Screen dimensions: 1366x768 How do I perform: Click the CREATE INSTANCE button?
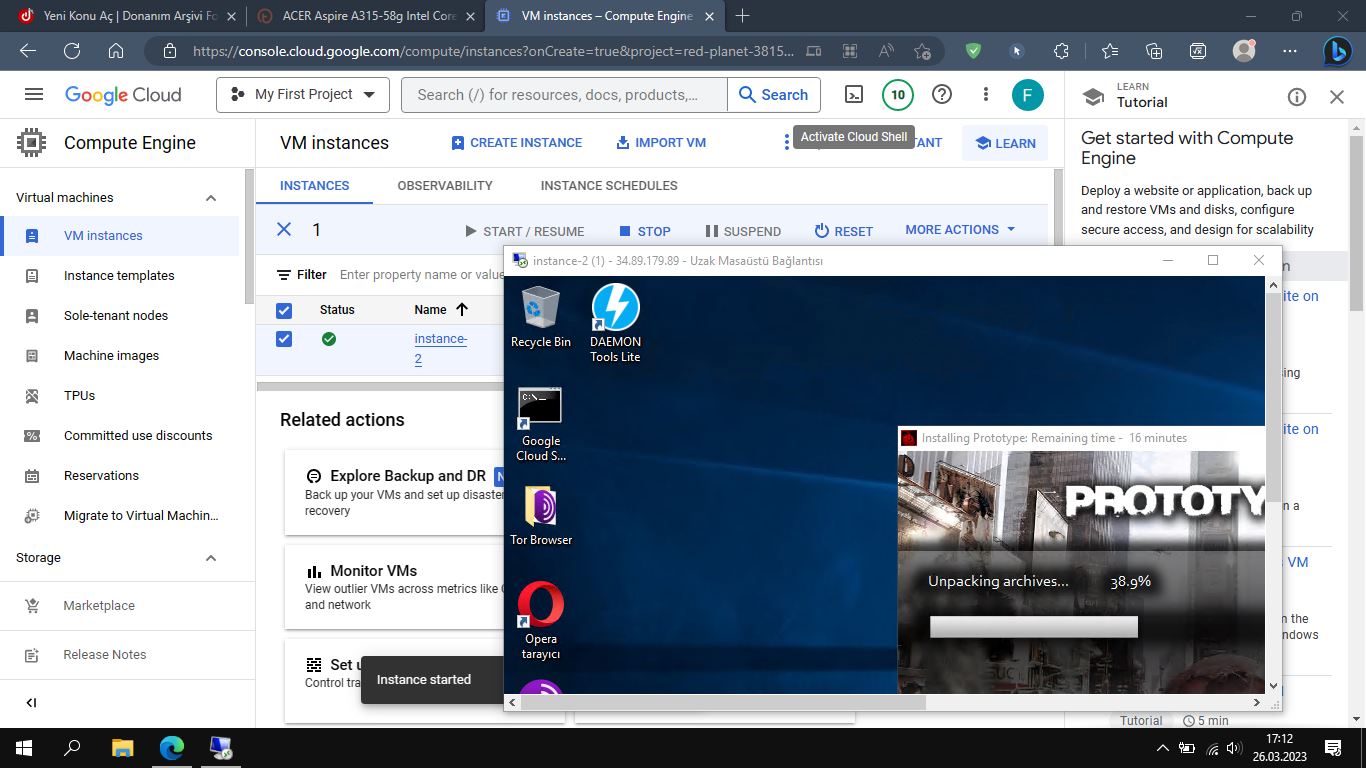[517, 143]
